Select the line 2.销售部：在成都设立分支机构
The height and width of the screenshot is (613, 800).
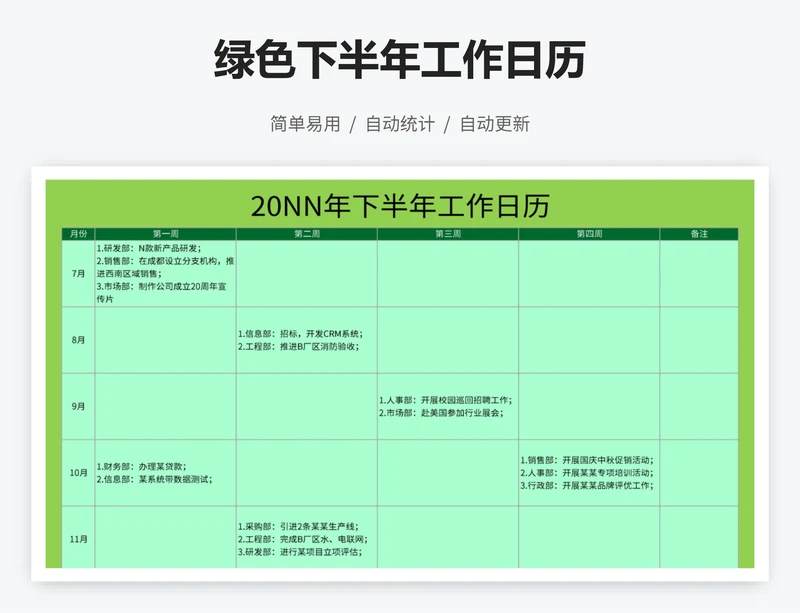pos(165,267)
